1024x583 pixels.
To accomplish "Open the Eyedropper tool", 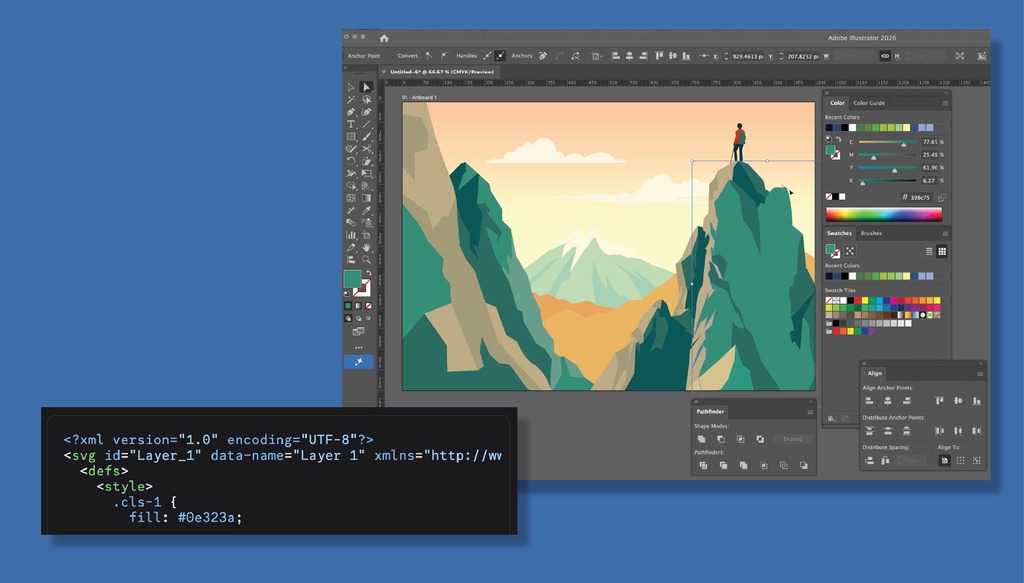I will click(366, 207).
